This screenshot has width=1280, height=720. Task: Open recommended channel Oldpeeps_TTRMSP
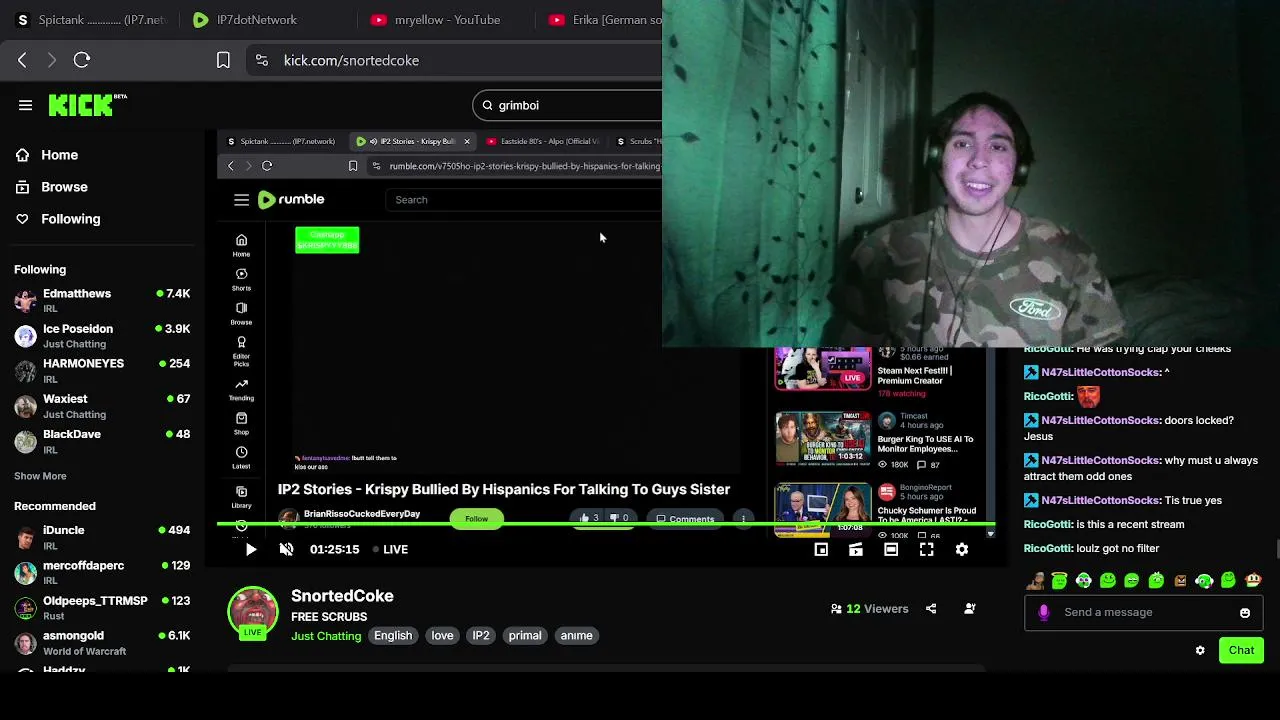point(102,607)
